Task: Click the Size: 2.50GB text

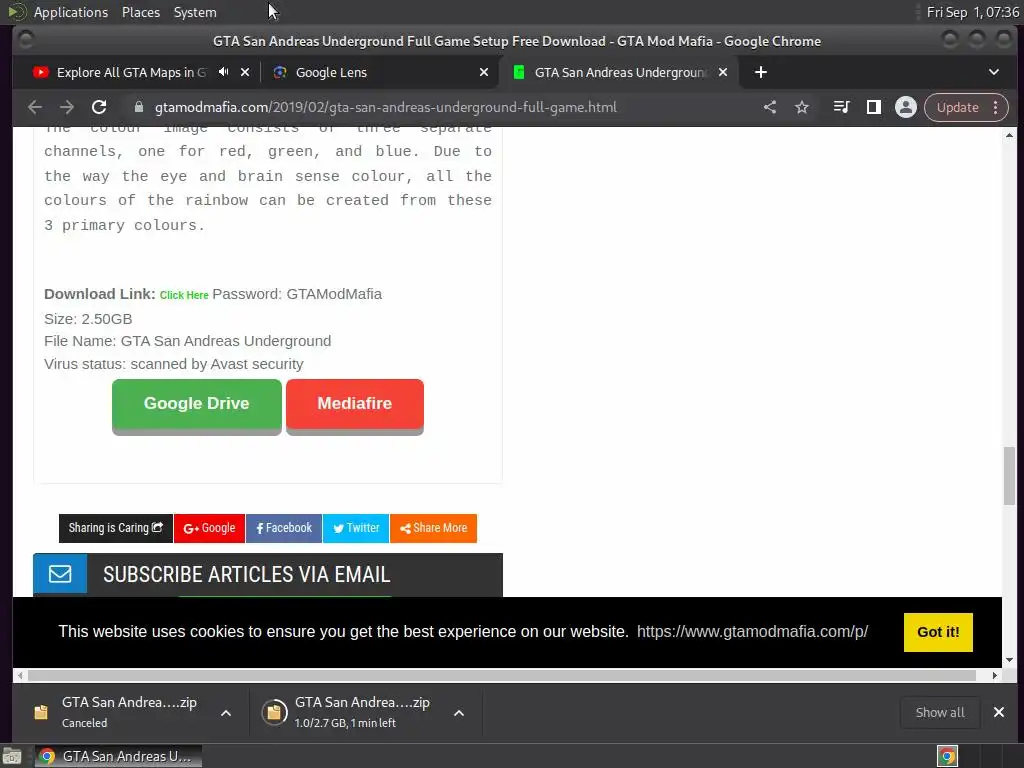Action: (x=88, y=319)
